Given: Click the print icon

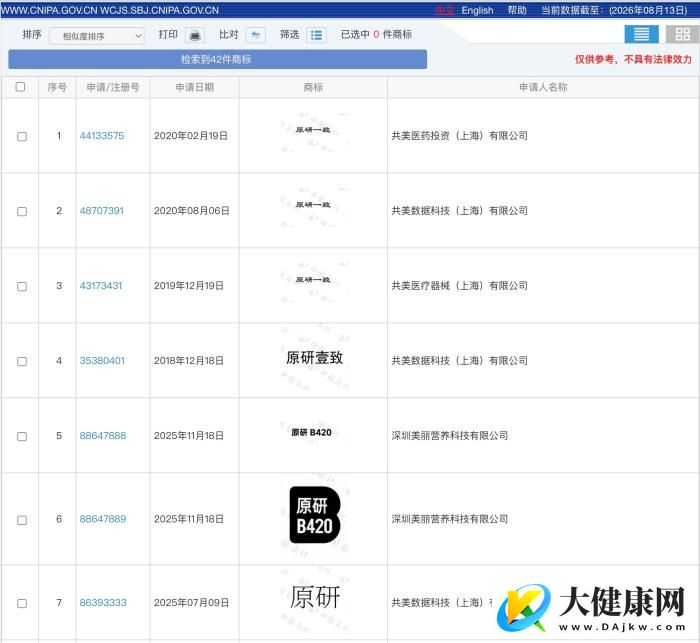Looking at the screenshot, I should tap(195, 35).
